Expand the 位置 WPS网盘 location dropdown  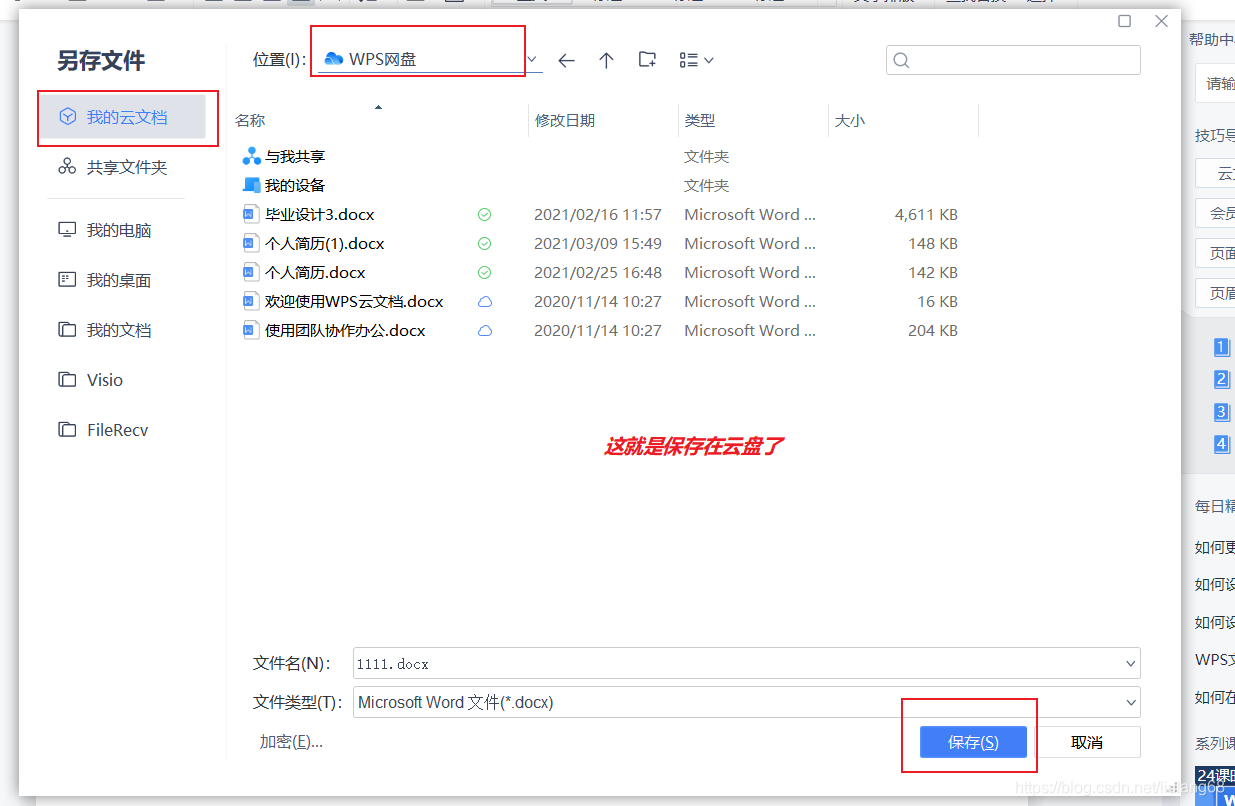532,60
